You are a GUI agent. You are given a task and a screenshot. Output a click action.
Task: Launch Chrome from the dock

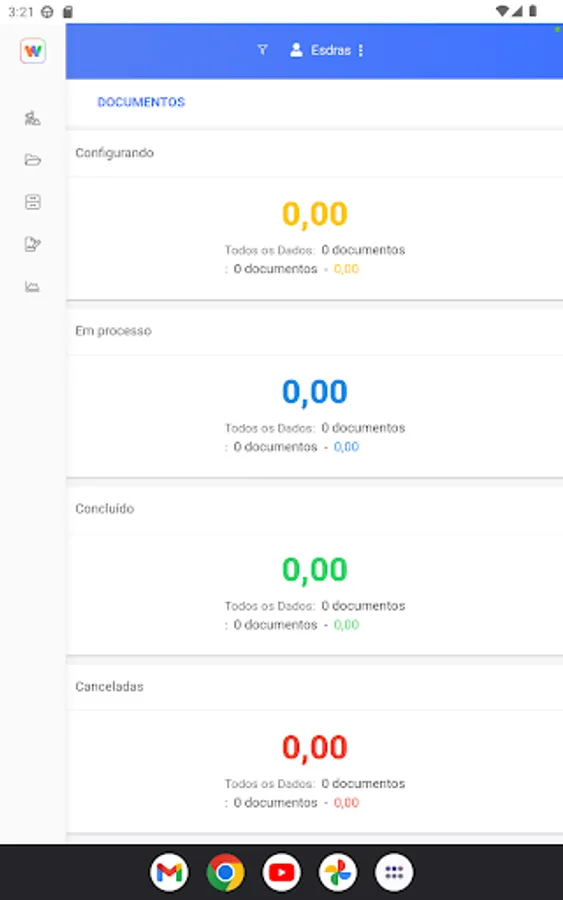[x=225, y=872]
